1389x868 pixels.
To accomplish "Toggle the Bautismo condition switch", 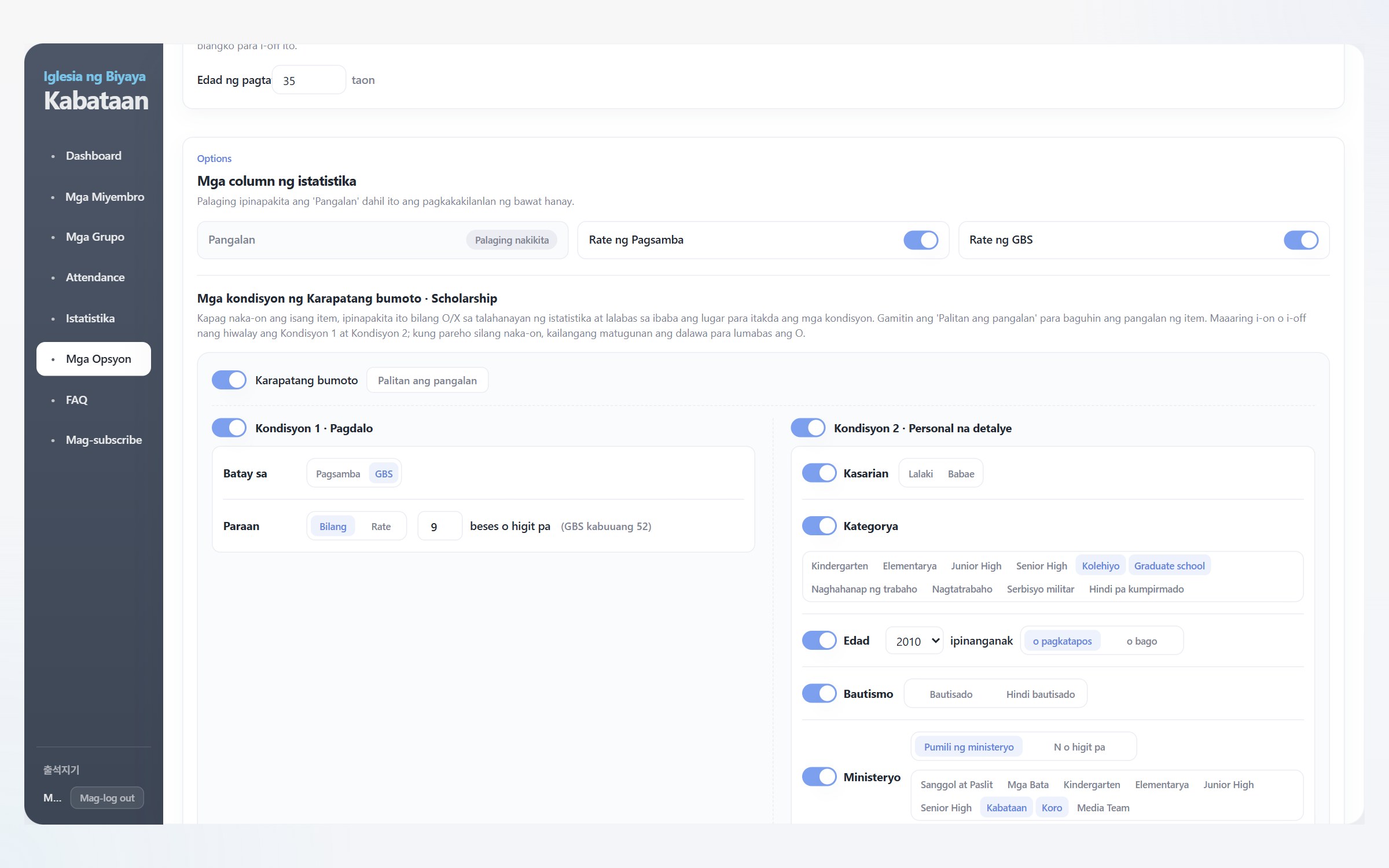I will [x=819, y=694].
